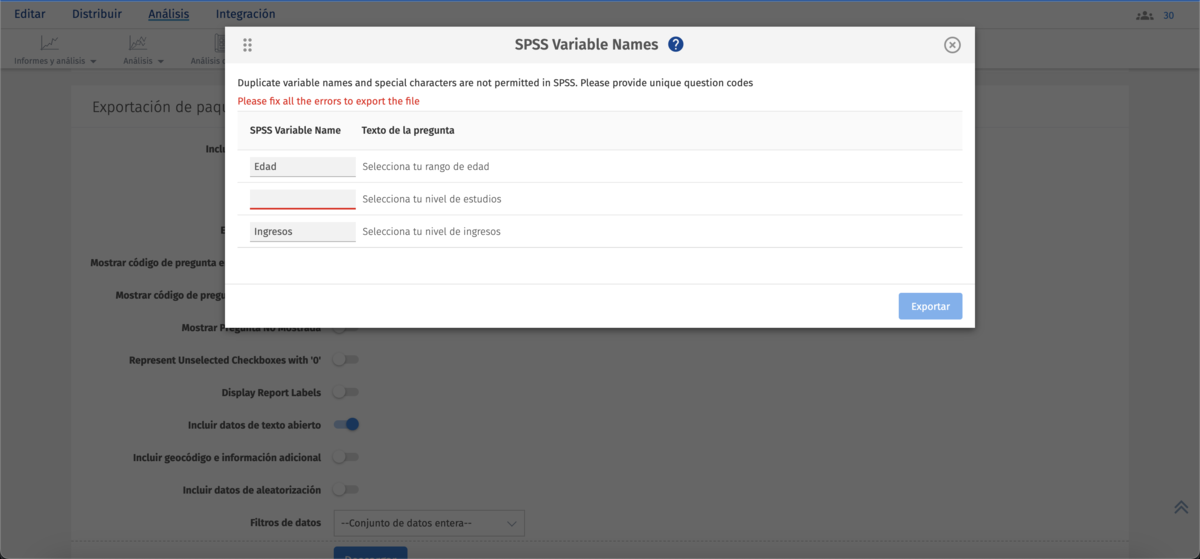Open the Editar tab
This screenshot has height=559, width=1200.
point(30,14)
